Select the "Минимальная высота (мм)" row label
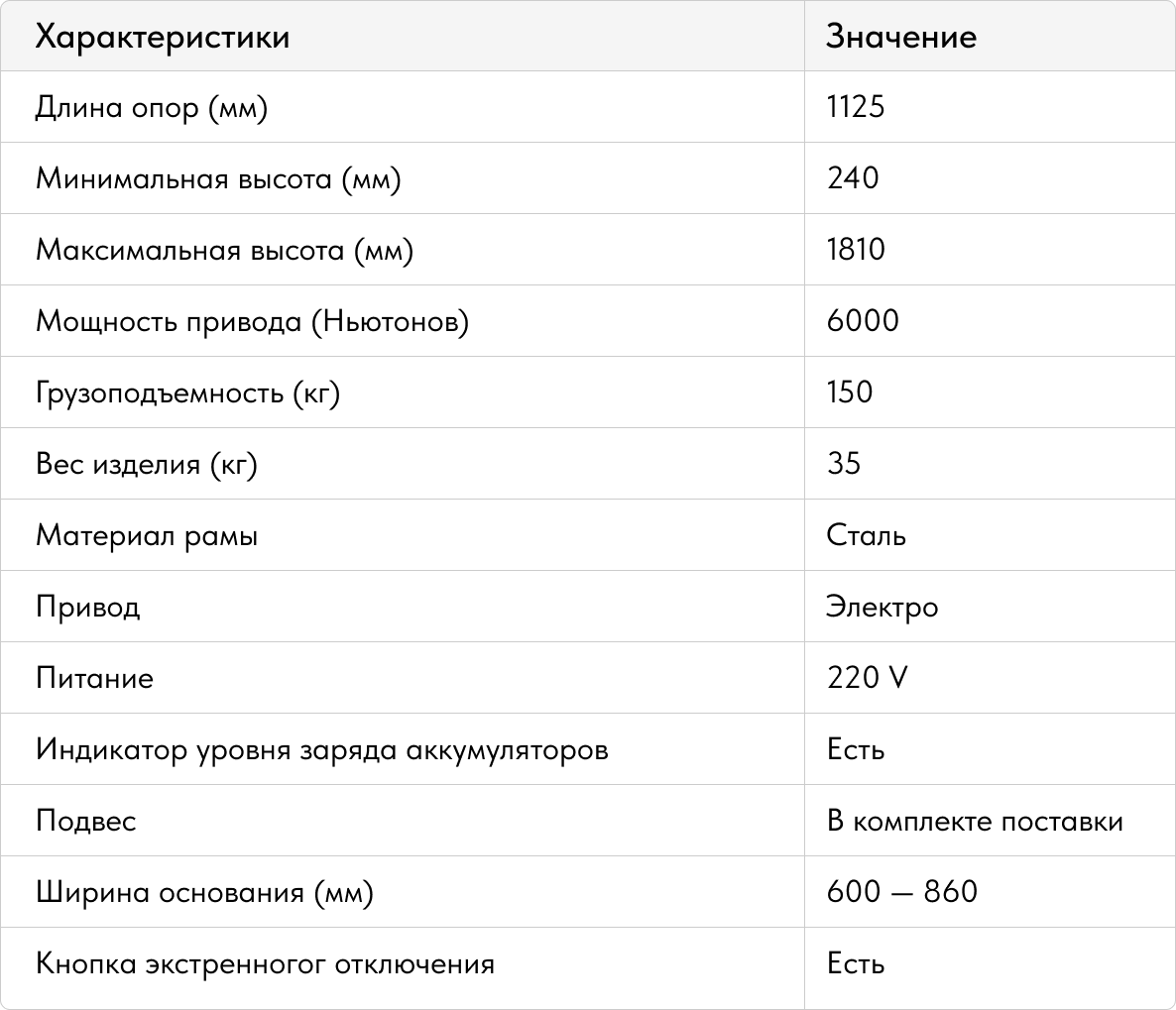 [x=218, y=178]
